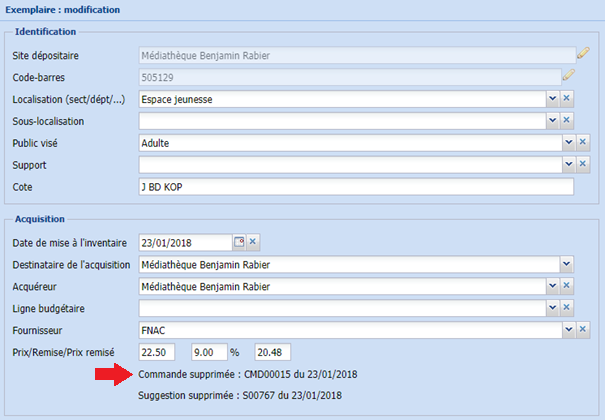Expand the Destinataire de l'acquisition dropdown

point(566,264)
